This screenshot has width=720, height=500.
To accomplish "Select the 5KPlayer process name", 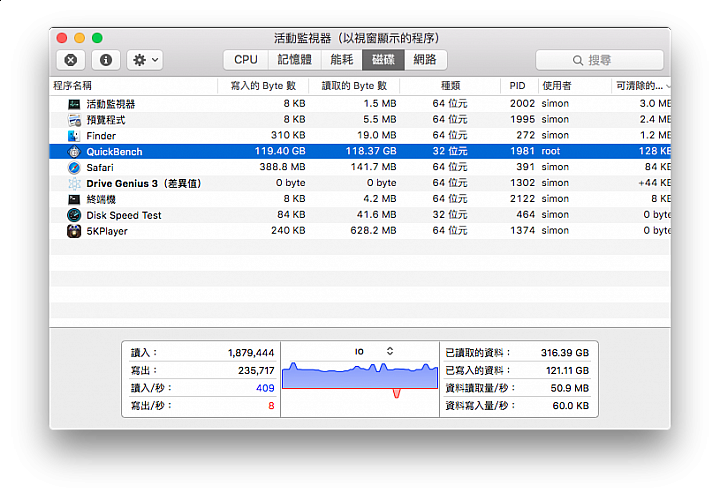I will (107, 231).
